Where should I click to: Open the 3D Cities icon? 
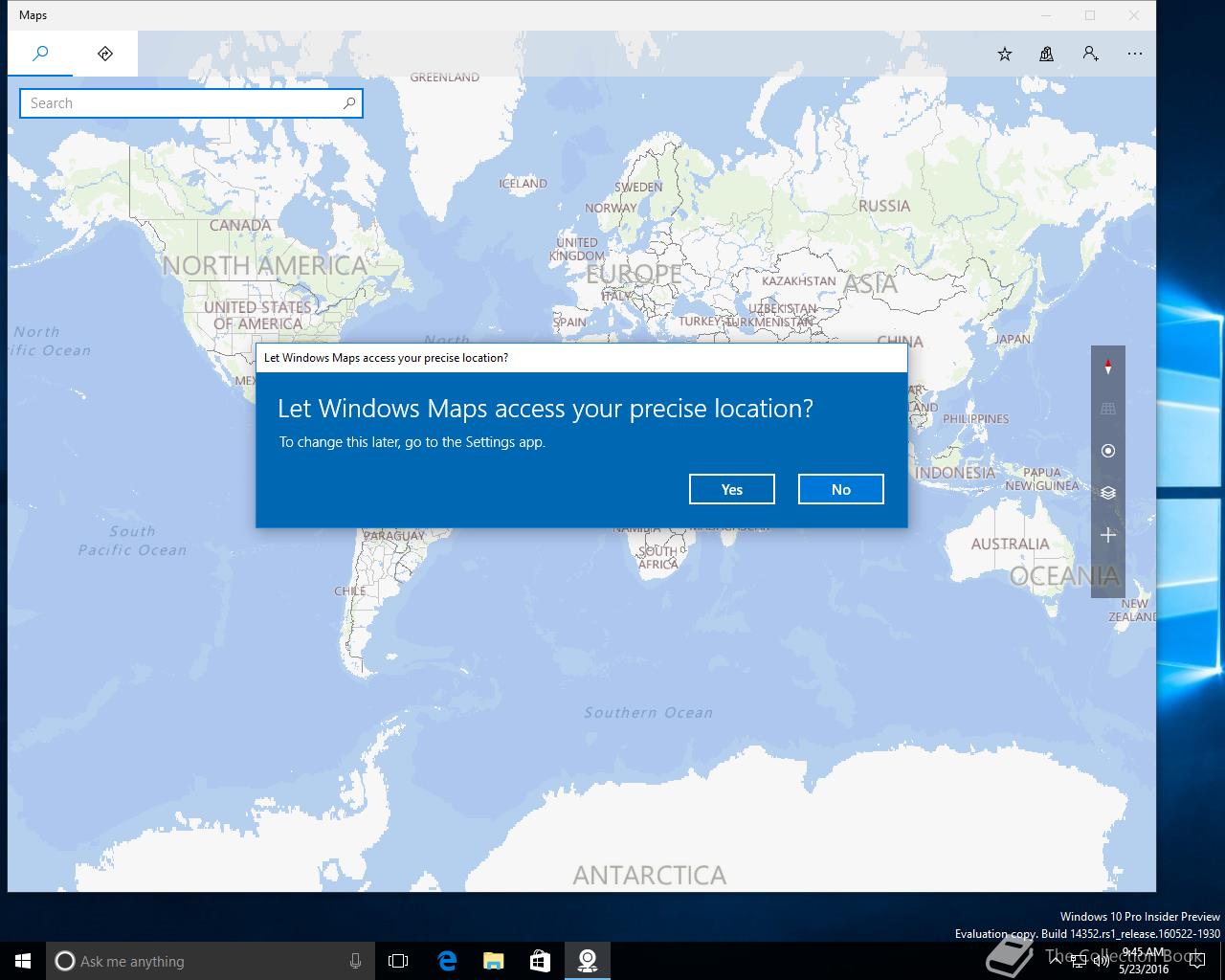[1047, 54]
